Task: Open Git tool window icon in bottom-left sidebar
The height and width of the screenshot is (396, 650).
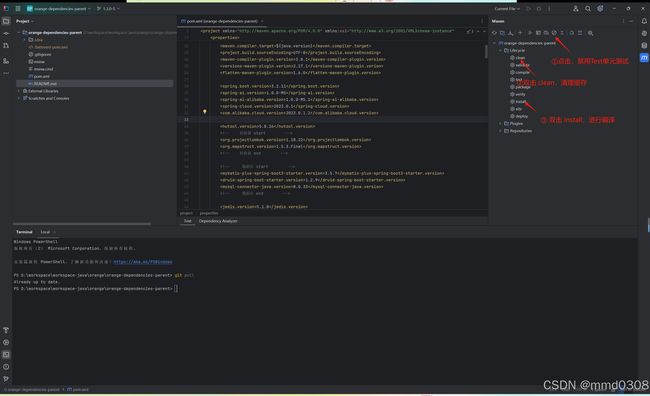Action: (x=6, y=379)
